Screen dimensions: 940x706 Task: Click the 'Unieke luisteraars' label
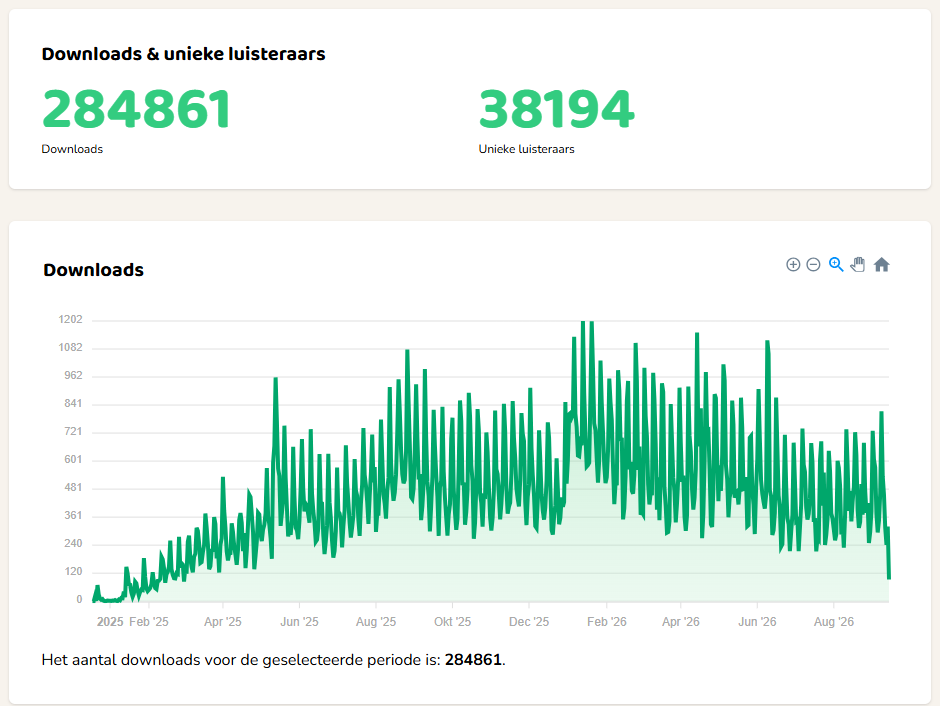(x=526, y=149)
